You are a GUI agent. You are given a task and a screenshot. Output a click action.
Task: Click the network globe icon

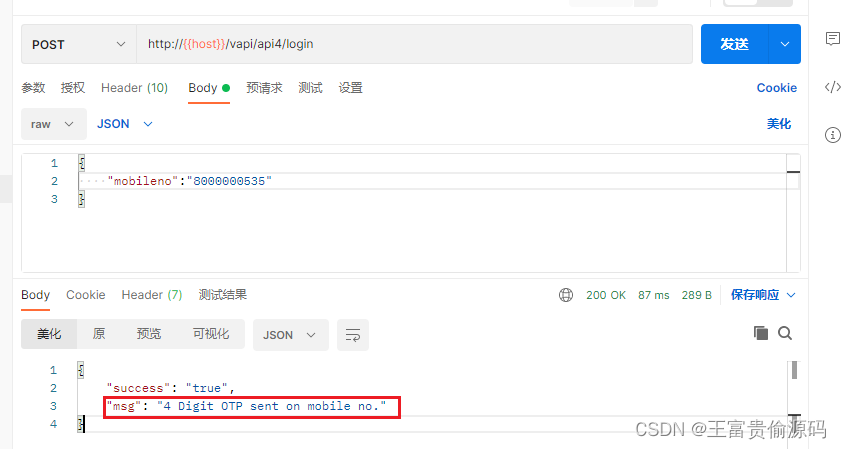coord(566,295)
